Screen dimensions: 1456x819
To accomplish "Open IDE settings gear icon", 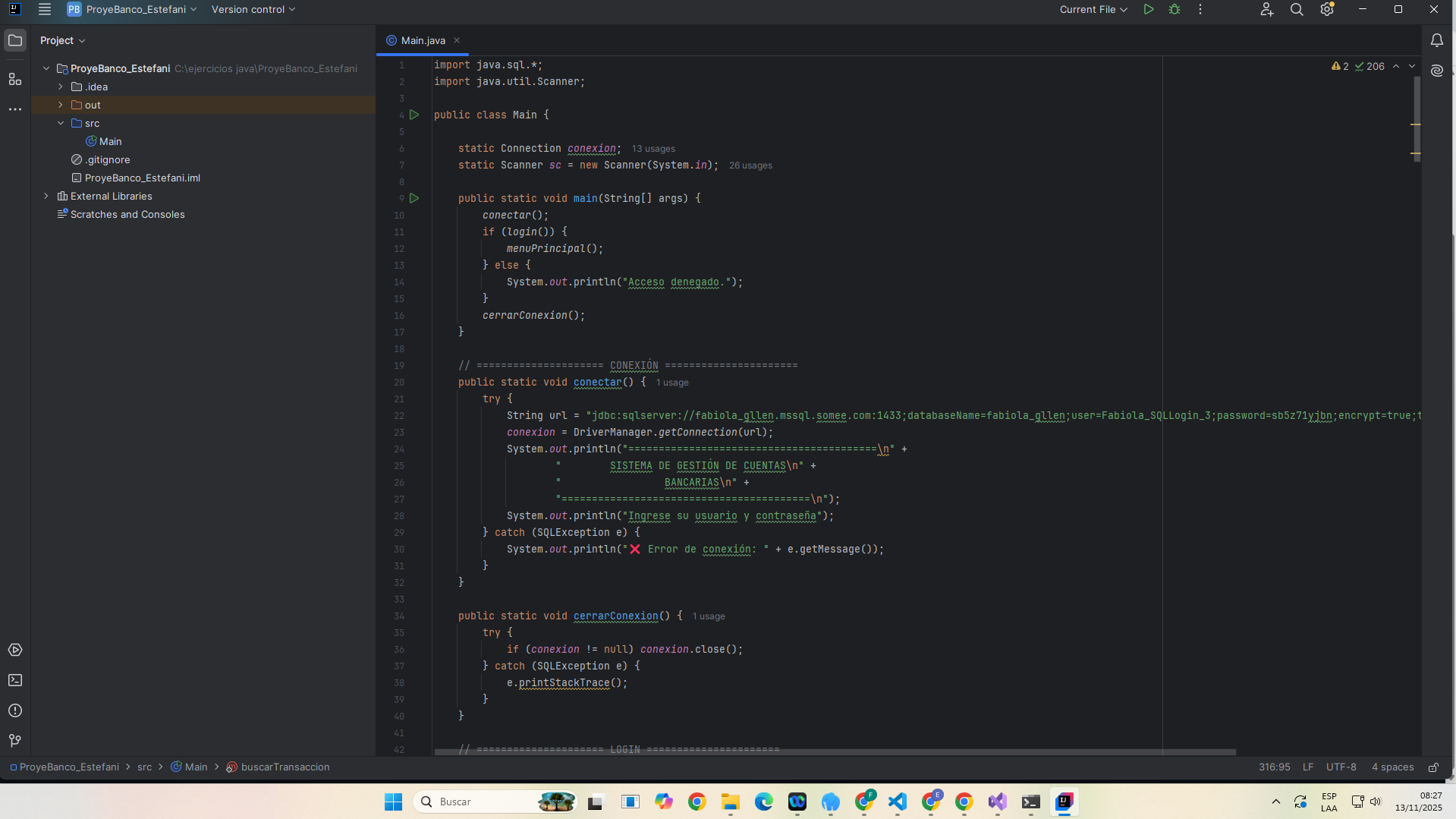I will [x=1327, y=10].
